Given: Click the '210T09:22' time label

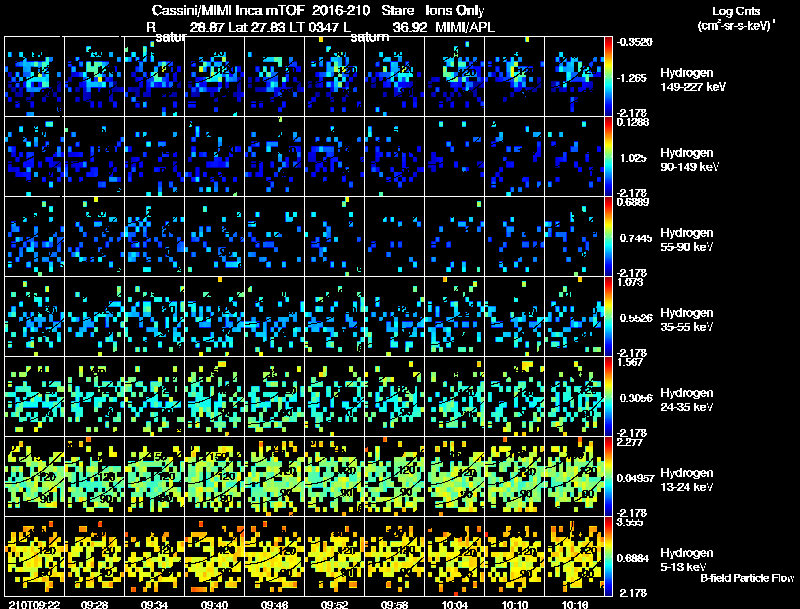Looking at the screenshot, I should [34, 604].
